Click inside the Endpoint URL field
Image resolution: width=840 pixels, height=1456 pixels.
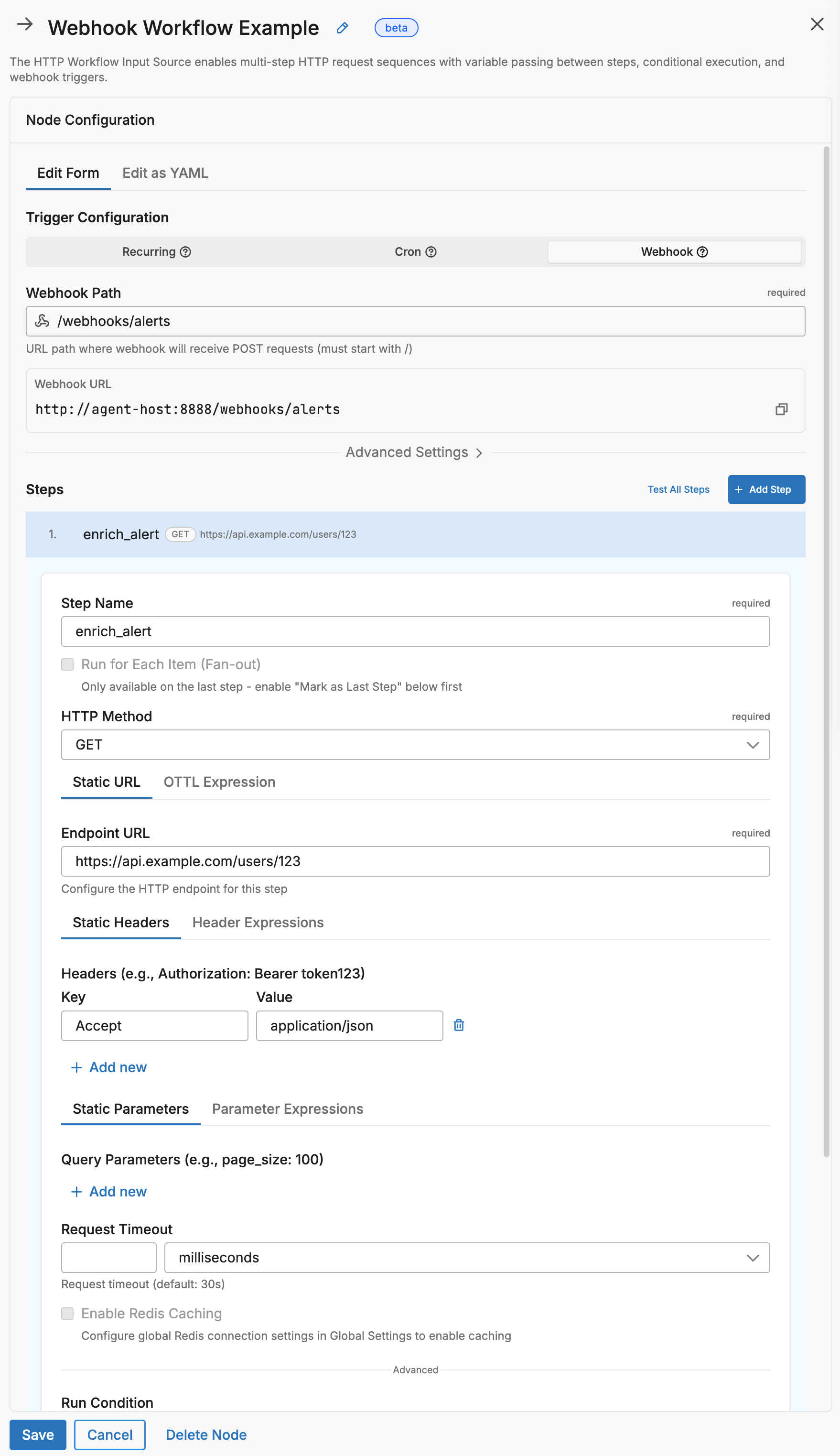[415, 861]
